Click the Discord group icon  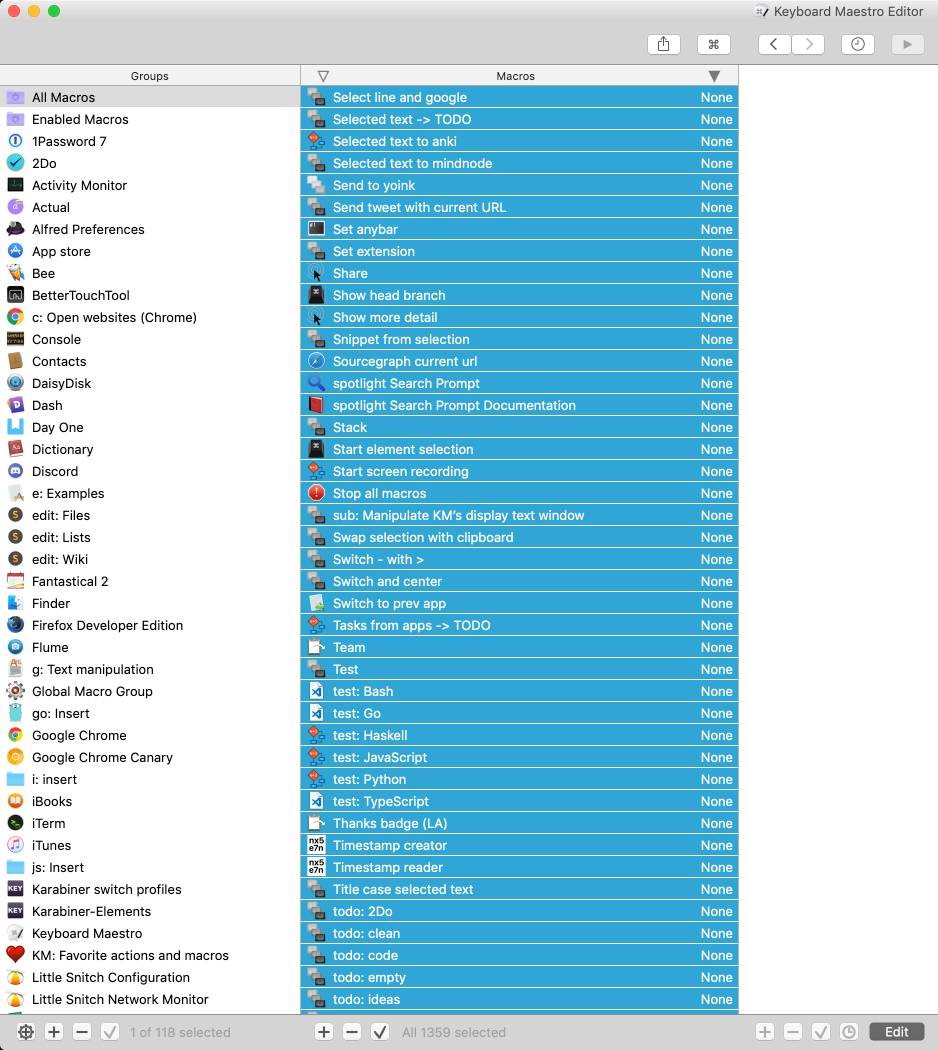[15, 471]
